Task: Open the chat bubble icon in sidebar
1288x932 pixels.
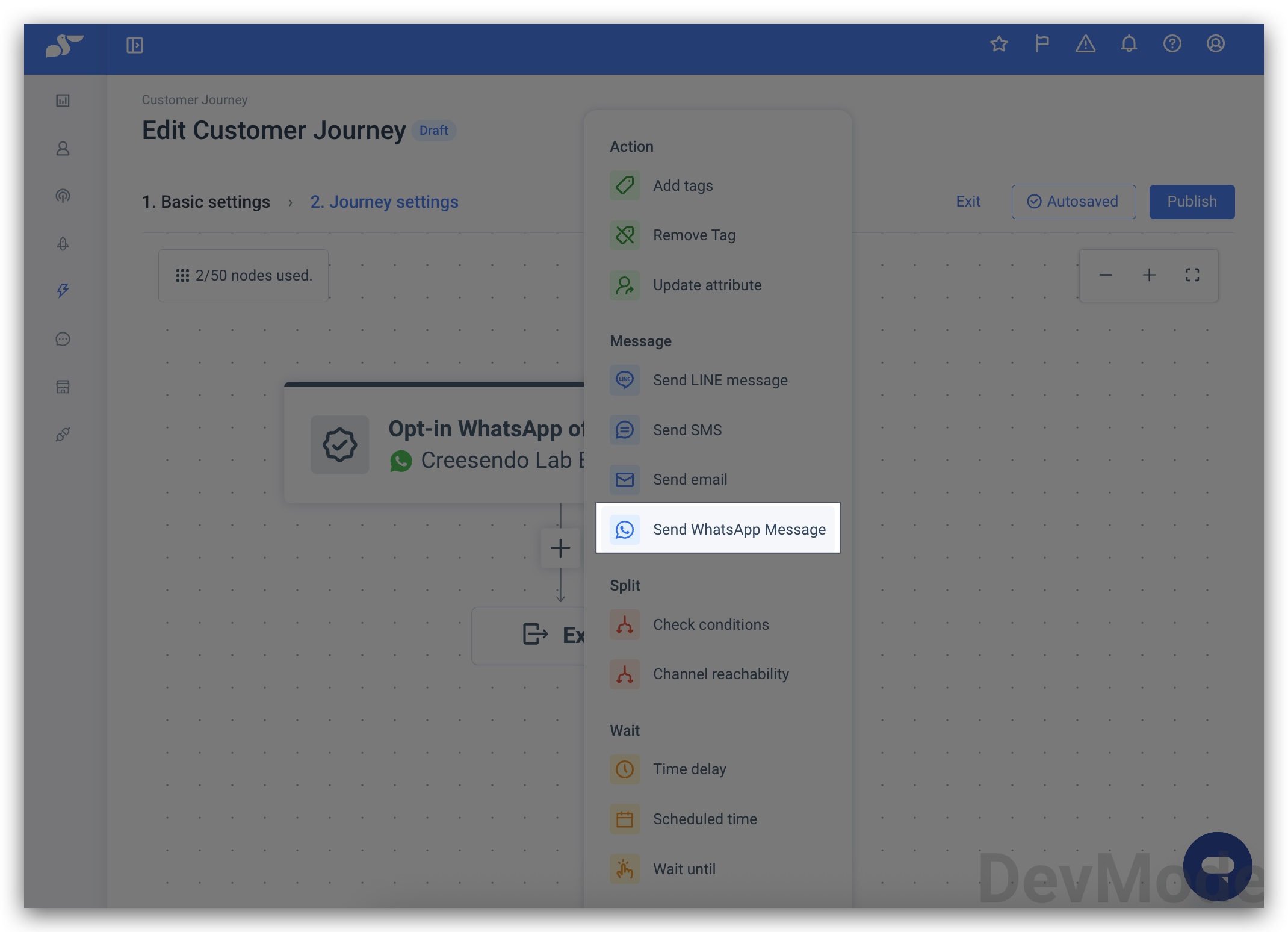Action: (63, 339)
